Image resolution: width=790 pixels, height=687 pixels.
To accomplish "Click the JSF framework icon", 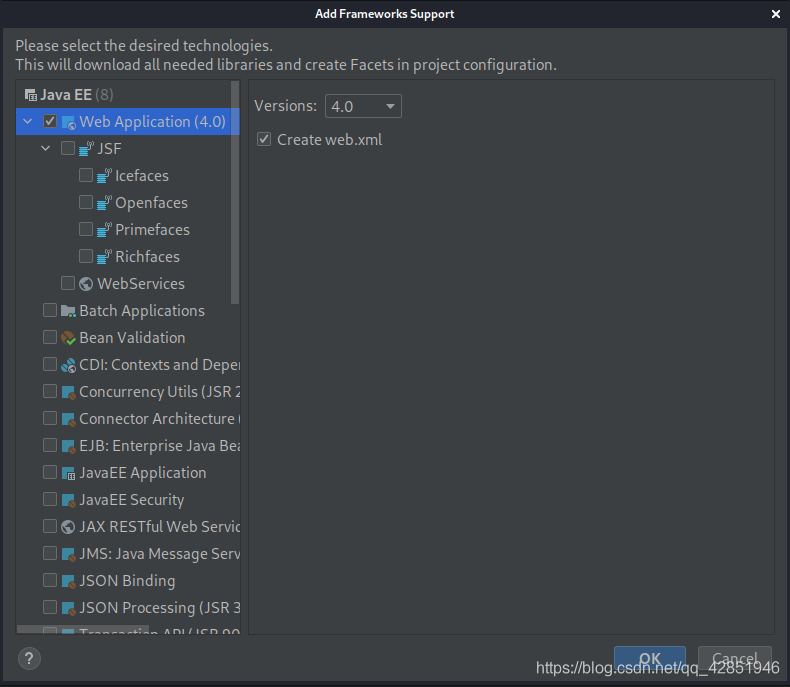I will [86, 149].
